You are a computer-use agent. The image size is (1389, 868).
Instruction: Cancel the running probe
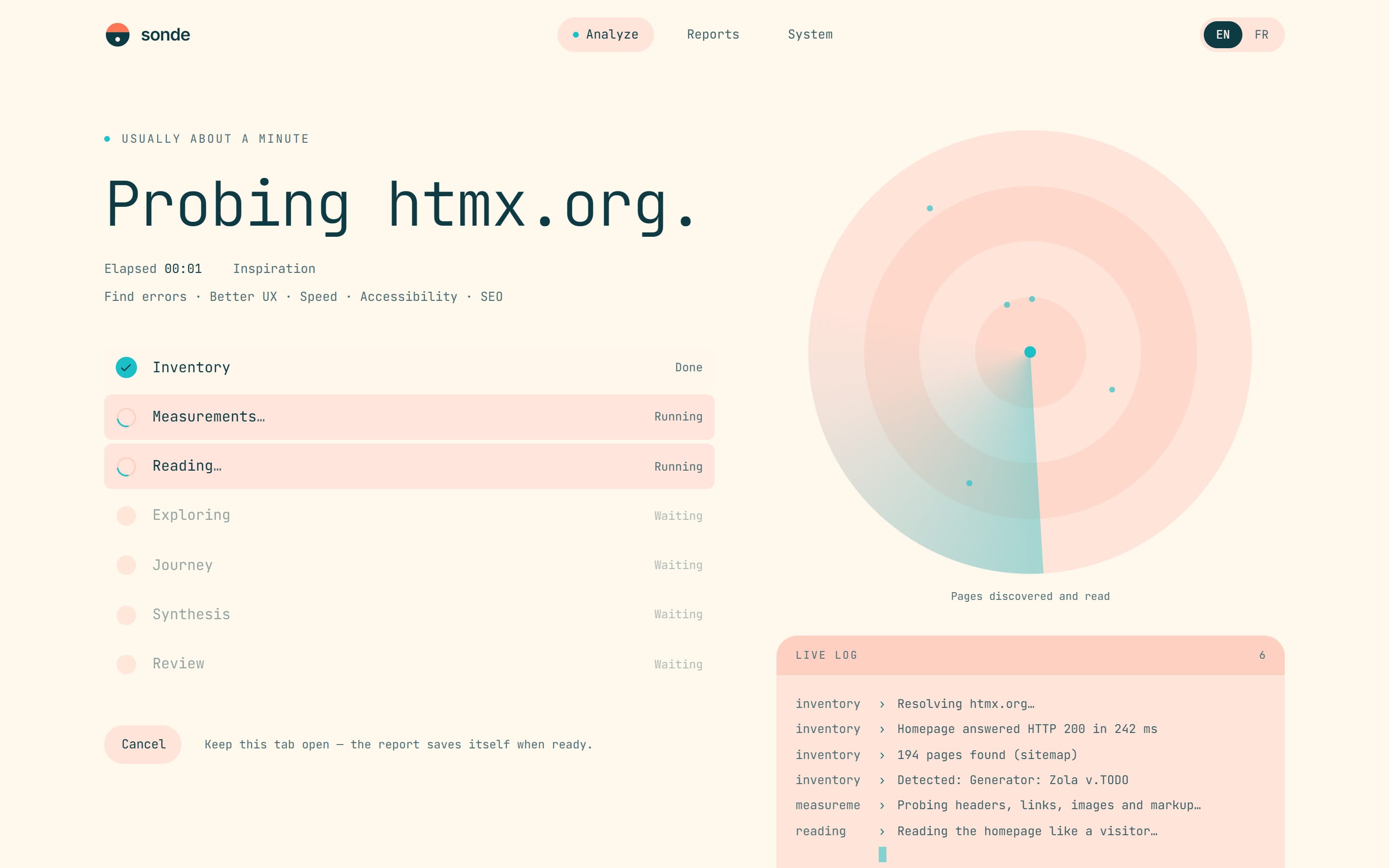143,745
